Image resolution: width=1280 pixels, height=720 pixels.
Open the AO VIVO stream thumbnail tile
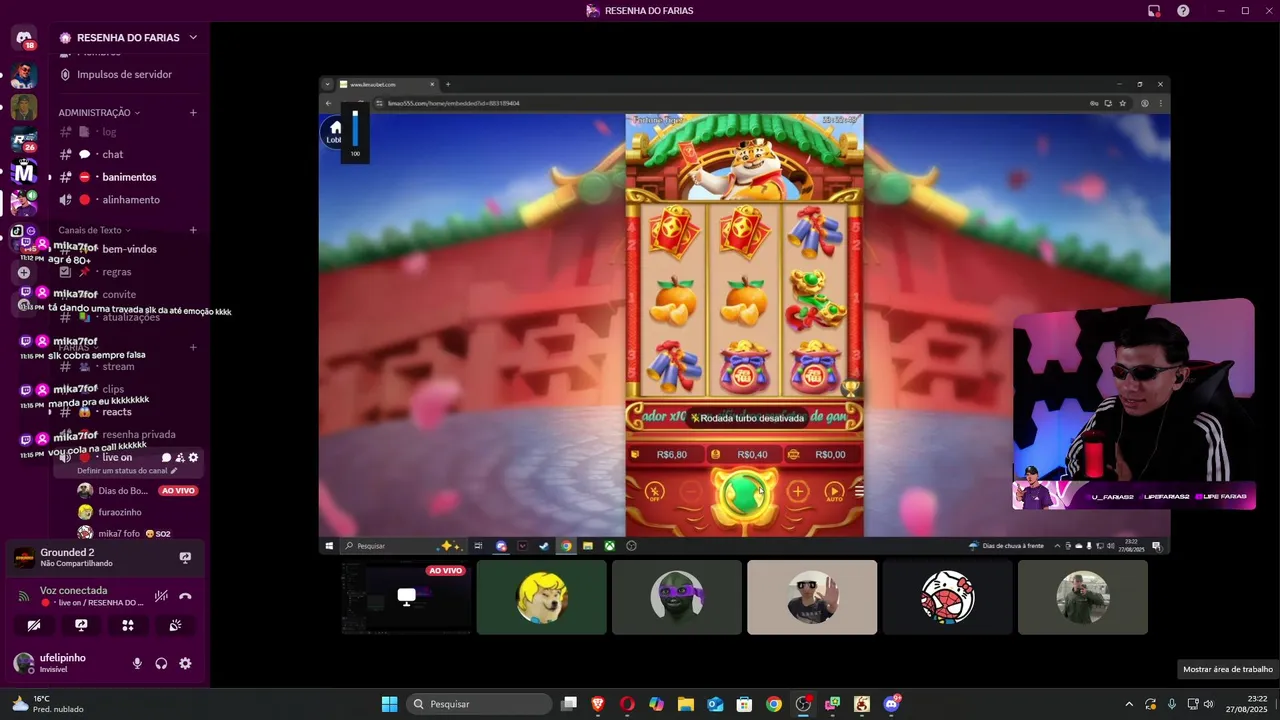(406, 597)
